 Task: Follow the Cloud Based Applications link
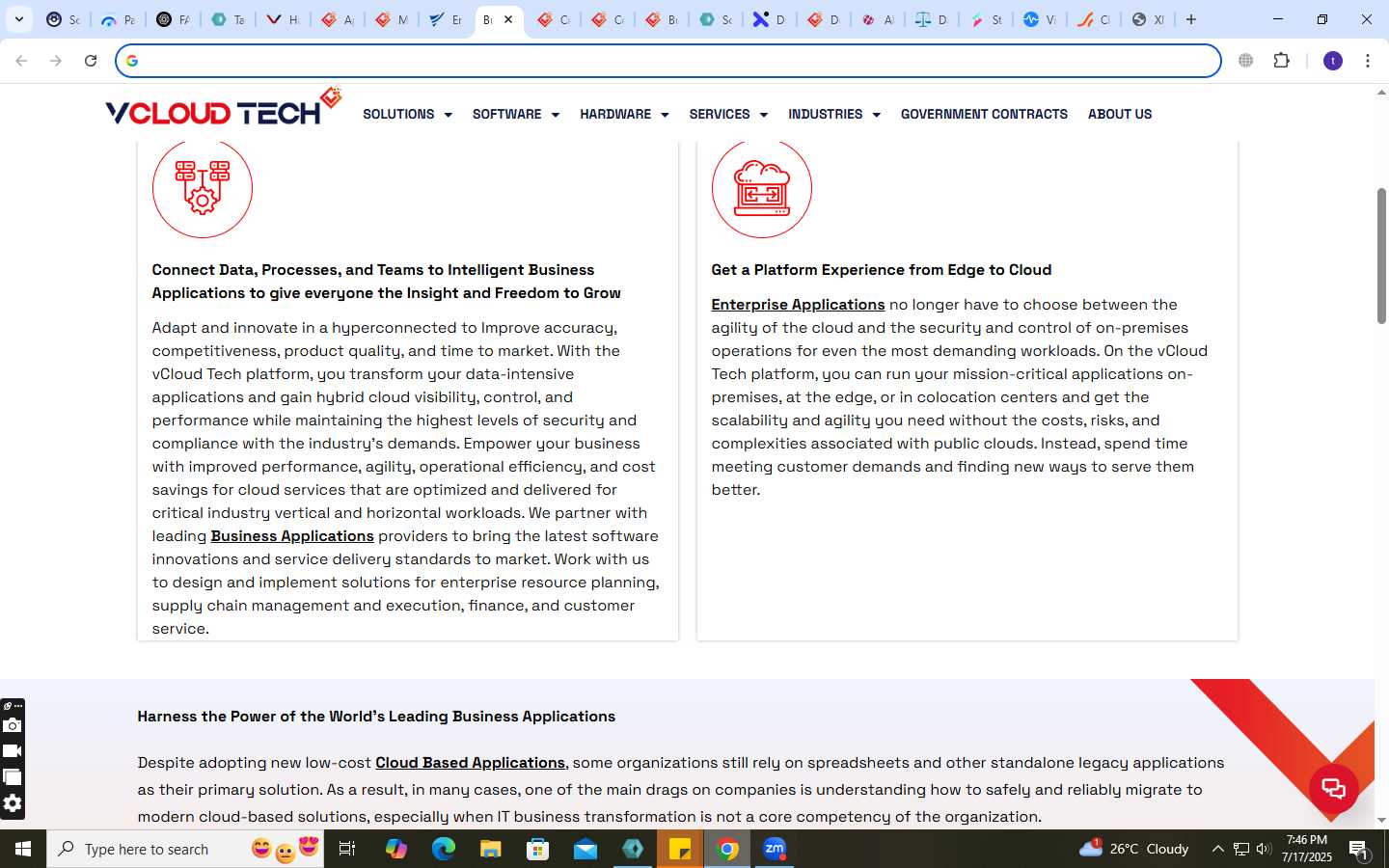coord(470,763)
